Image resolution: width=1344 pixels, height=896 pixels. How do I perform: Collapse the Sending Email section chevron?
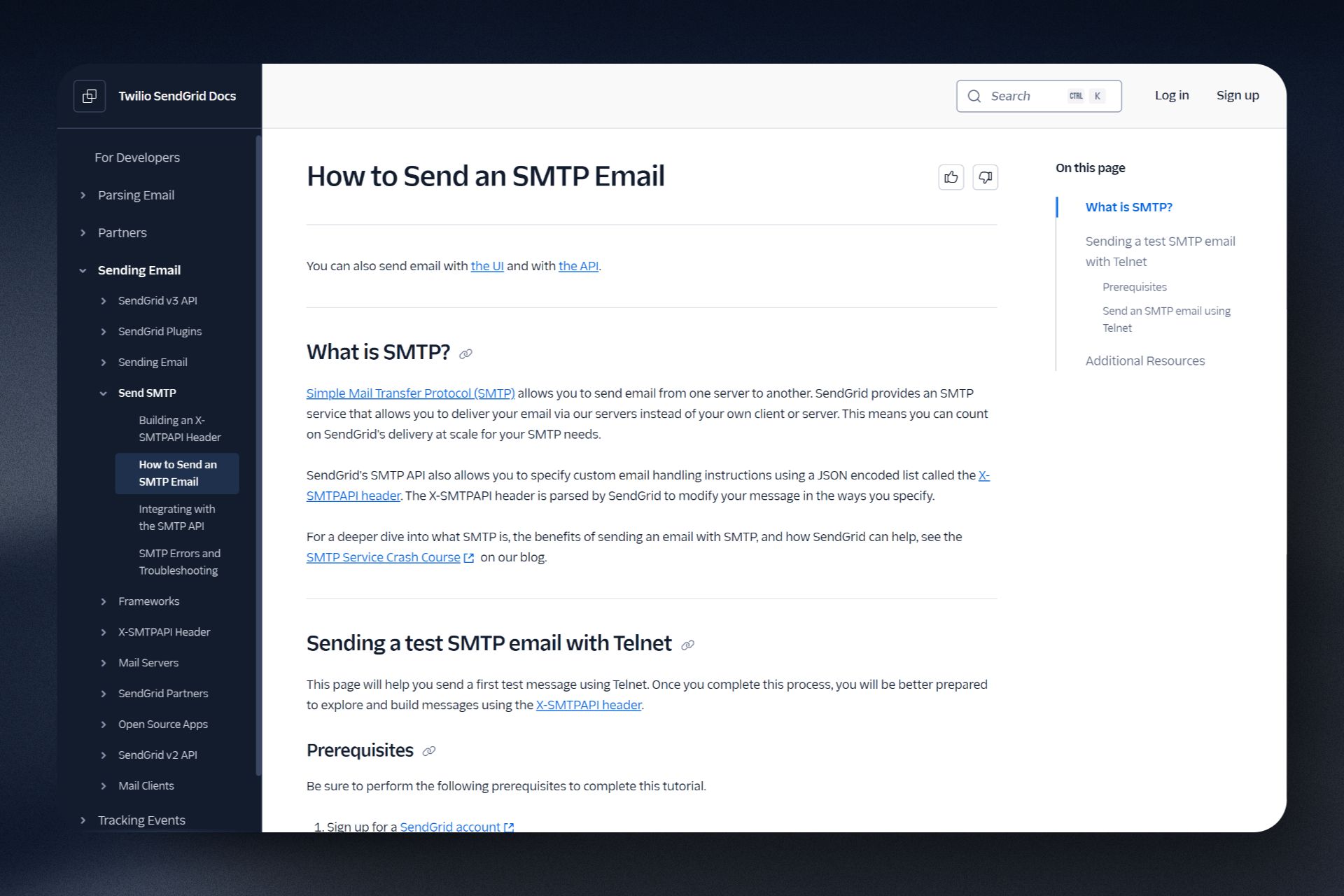(x=83, y=270)
